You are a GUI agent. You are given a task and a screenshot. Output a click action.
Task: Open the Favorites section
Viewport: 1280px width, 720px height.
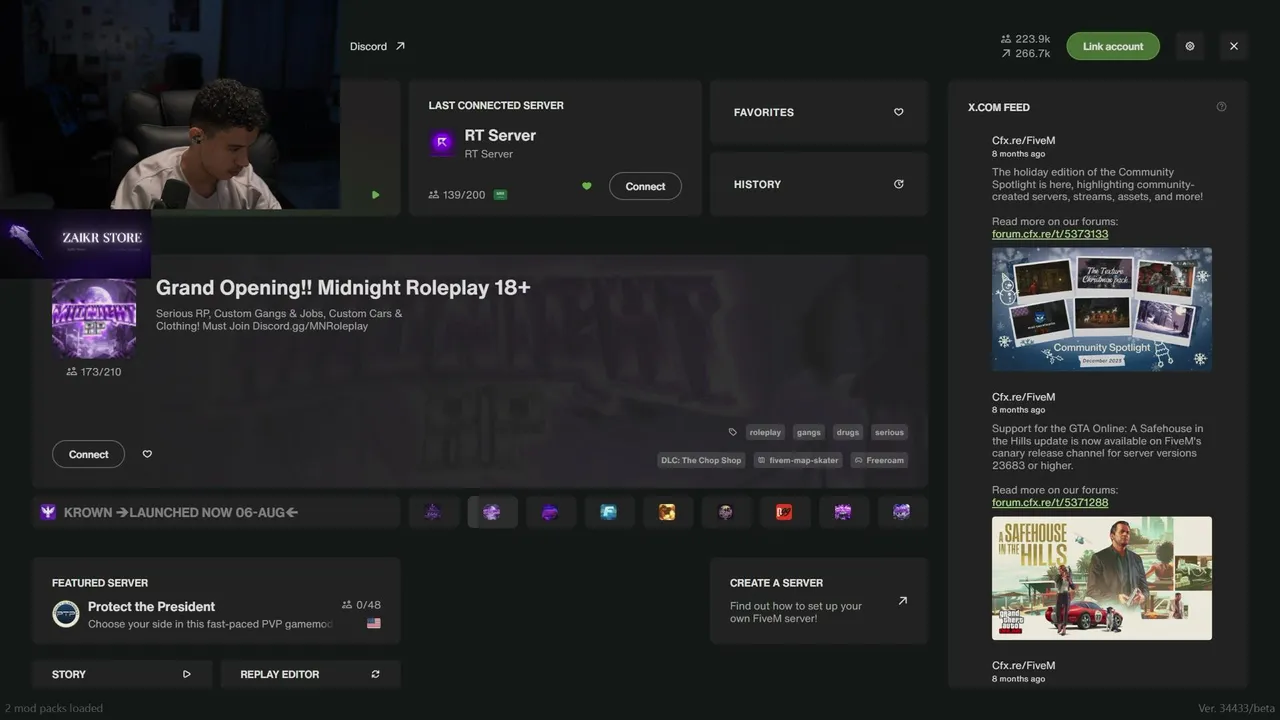coord(819,112)
